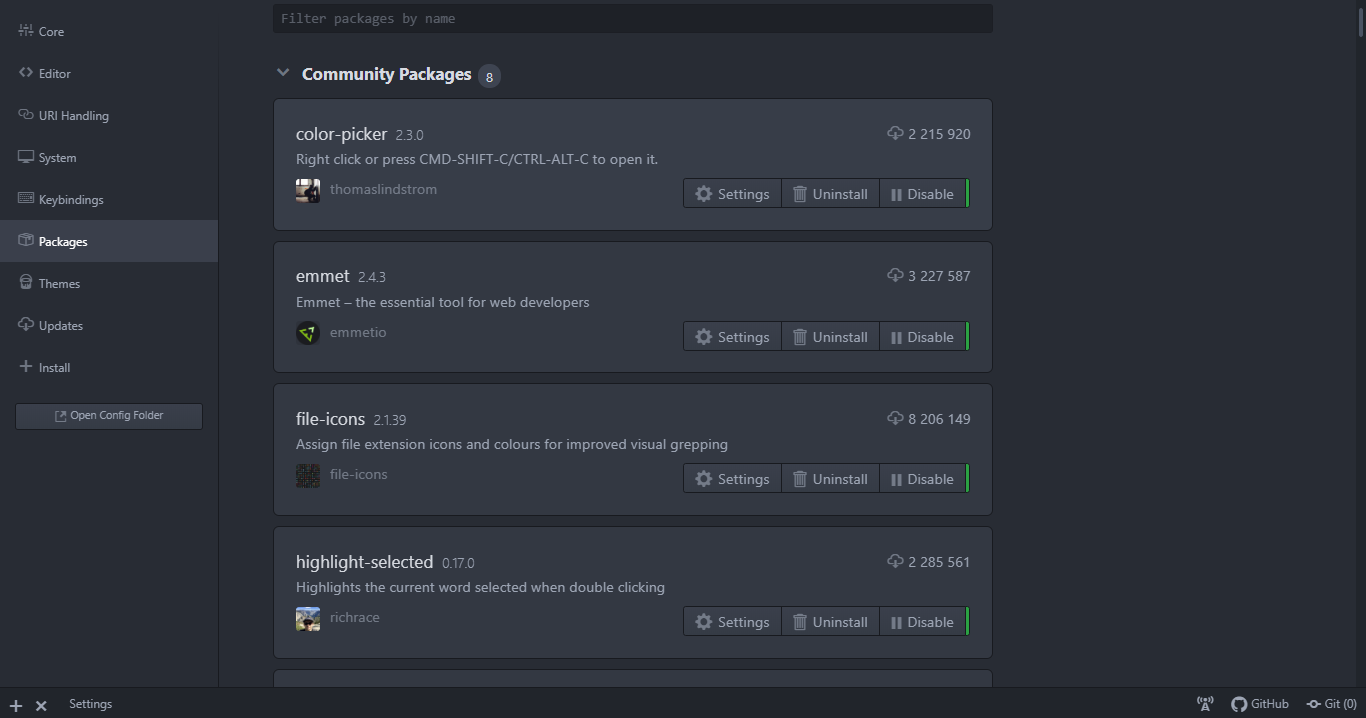Open file-icons author name link
The image size is (1366, 718).
[358, 474]
